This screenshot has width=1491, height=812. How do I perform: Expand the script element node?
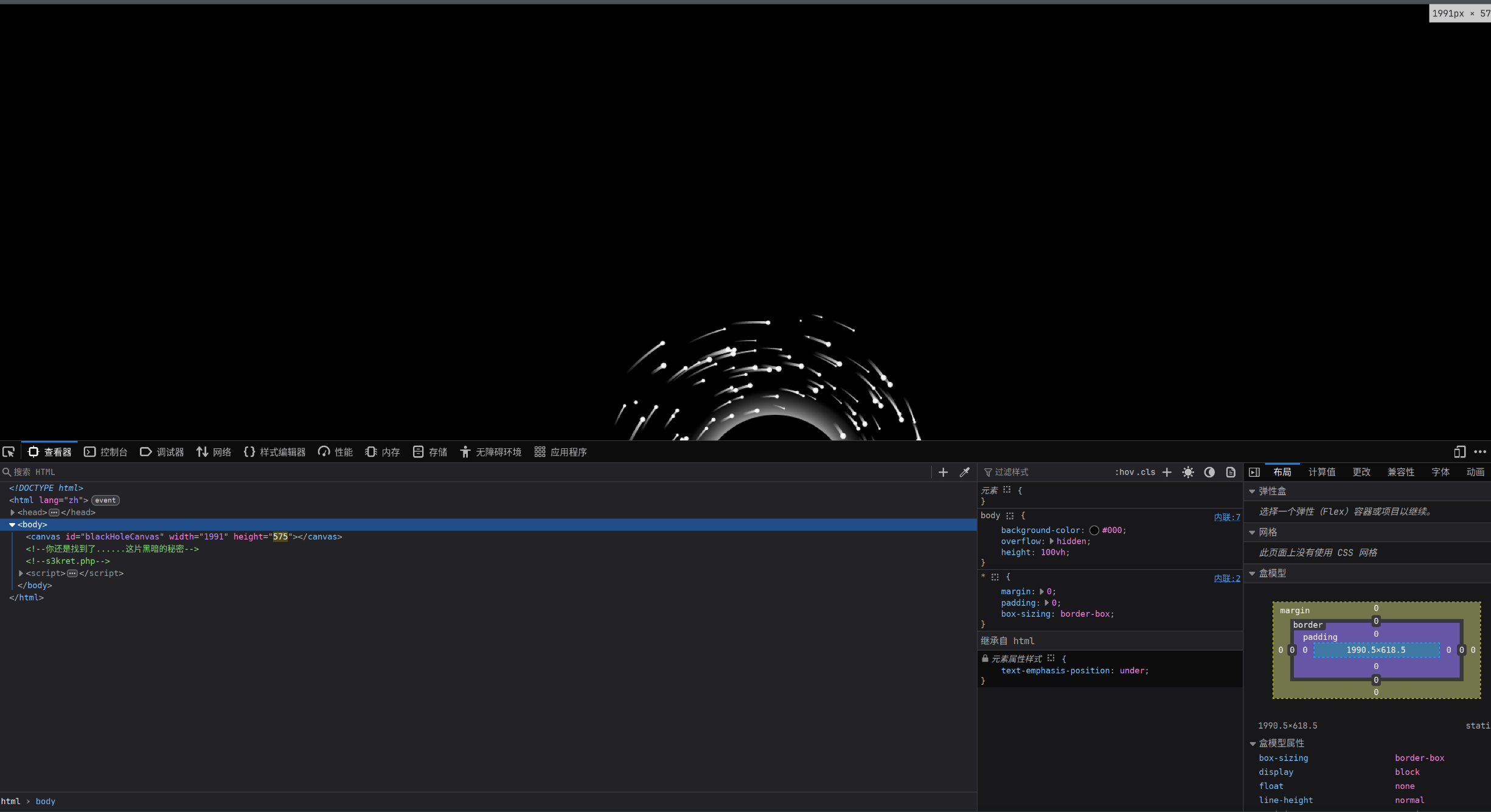coord(21,573)
